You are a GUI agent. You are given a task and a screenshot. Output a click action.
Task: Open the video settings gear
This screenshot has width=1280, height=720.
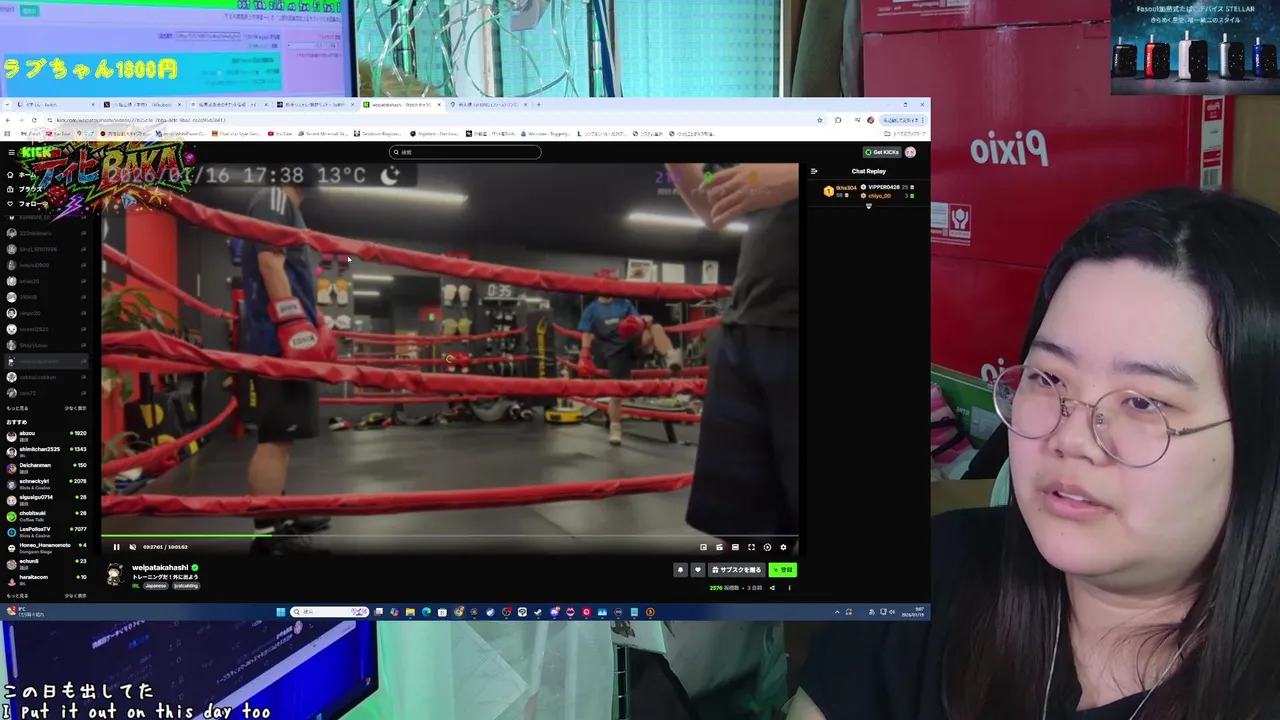(x=783, y=547)
